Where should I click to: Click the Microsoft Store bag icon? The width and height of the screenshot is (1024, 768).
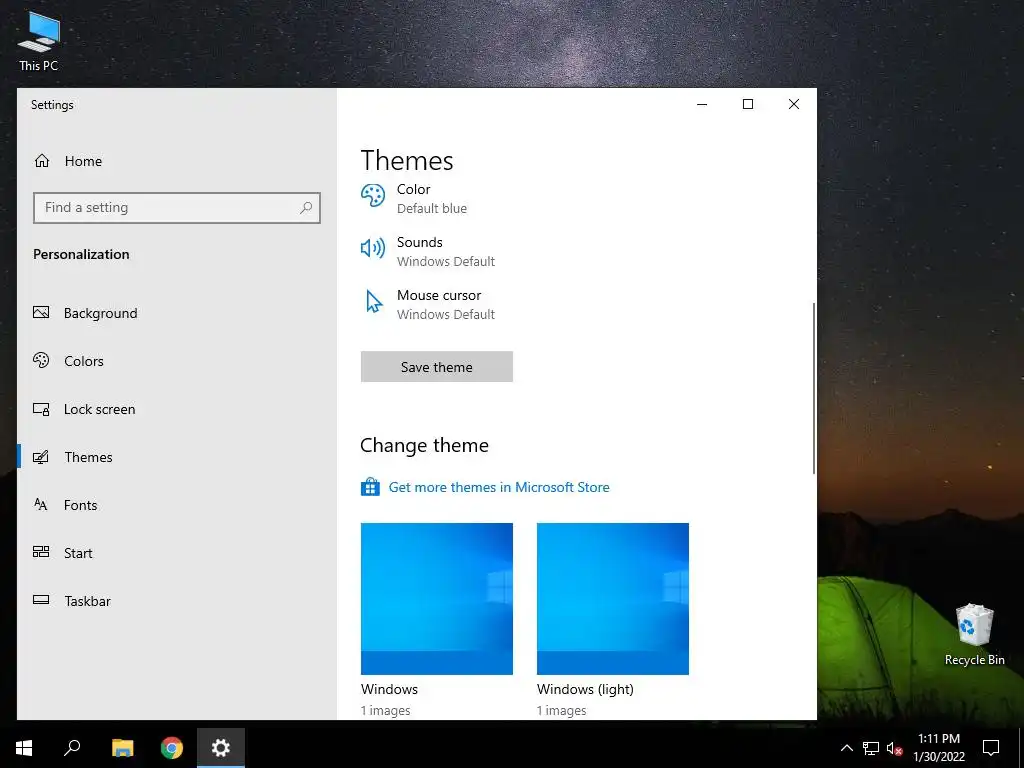coord(370,487)
